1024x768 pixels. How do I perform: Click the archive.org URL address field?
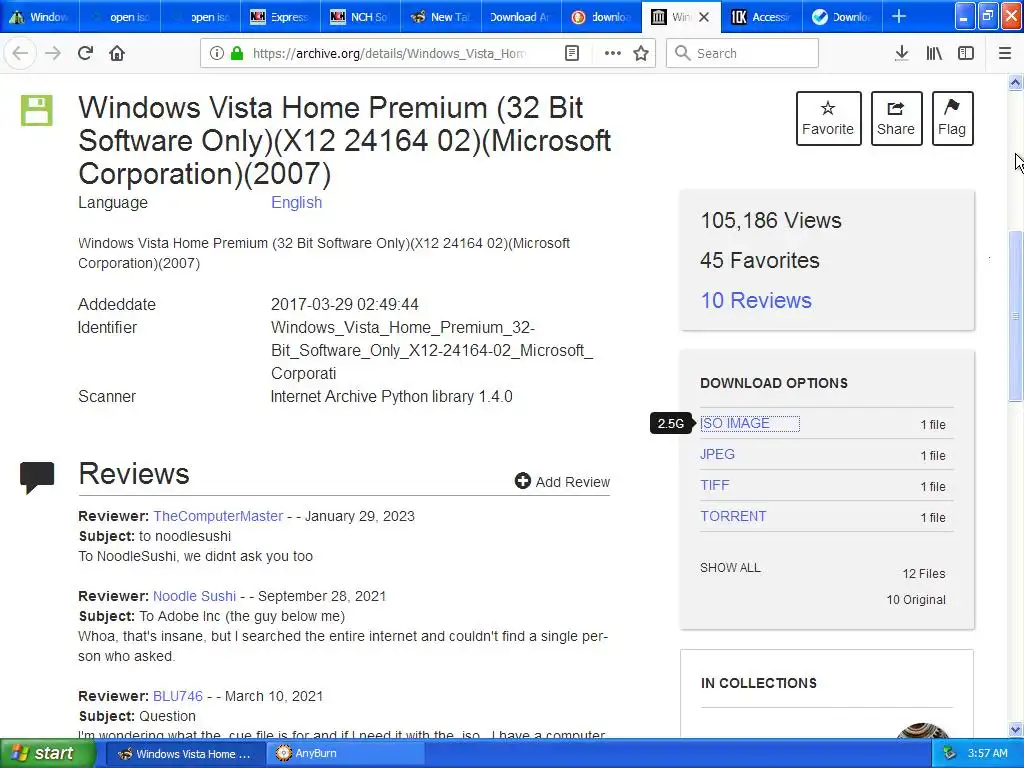389,54
